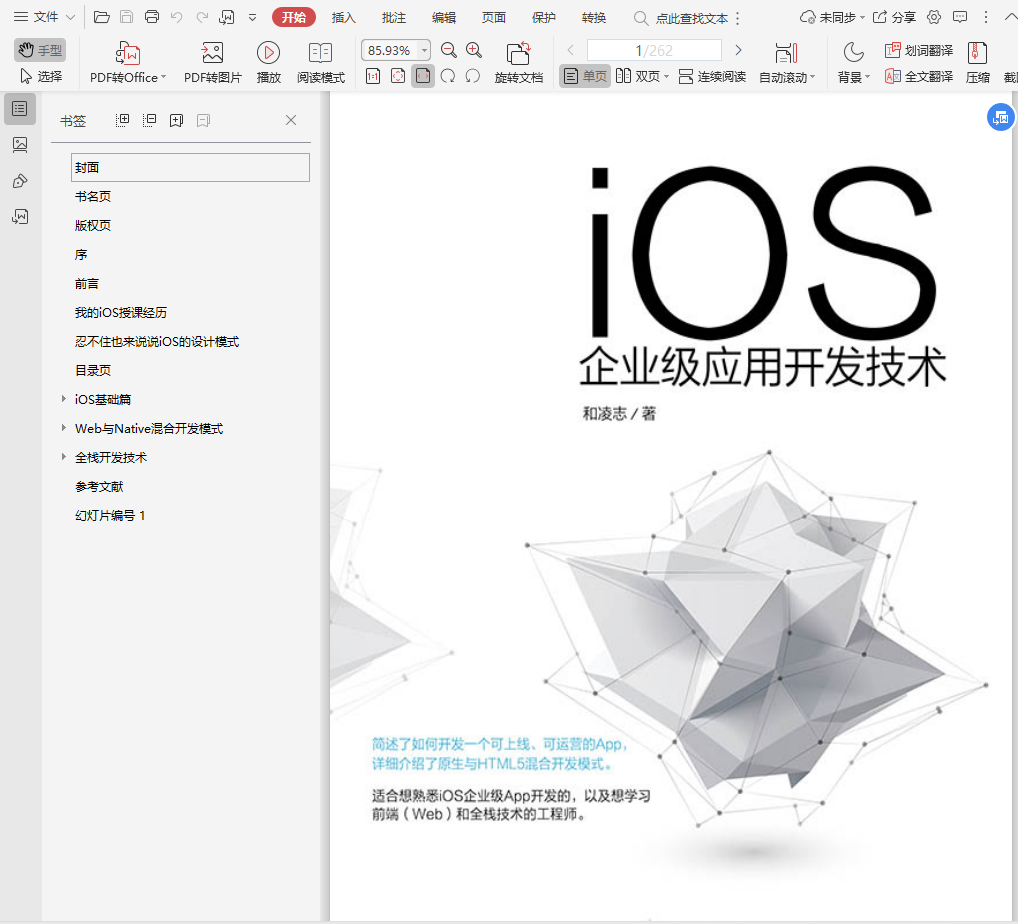Go to previous page arrow

571,50
